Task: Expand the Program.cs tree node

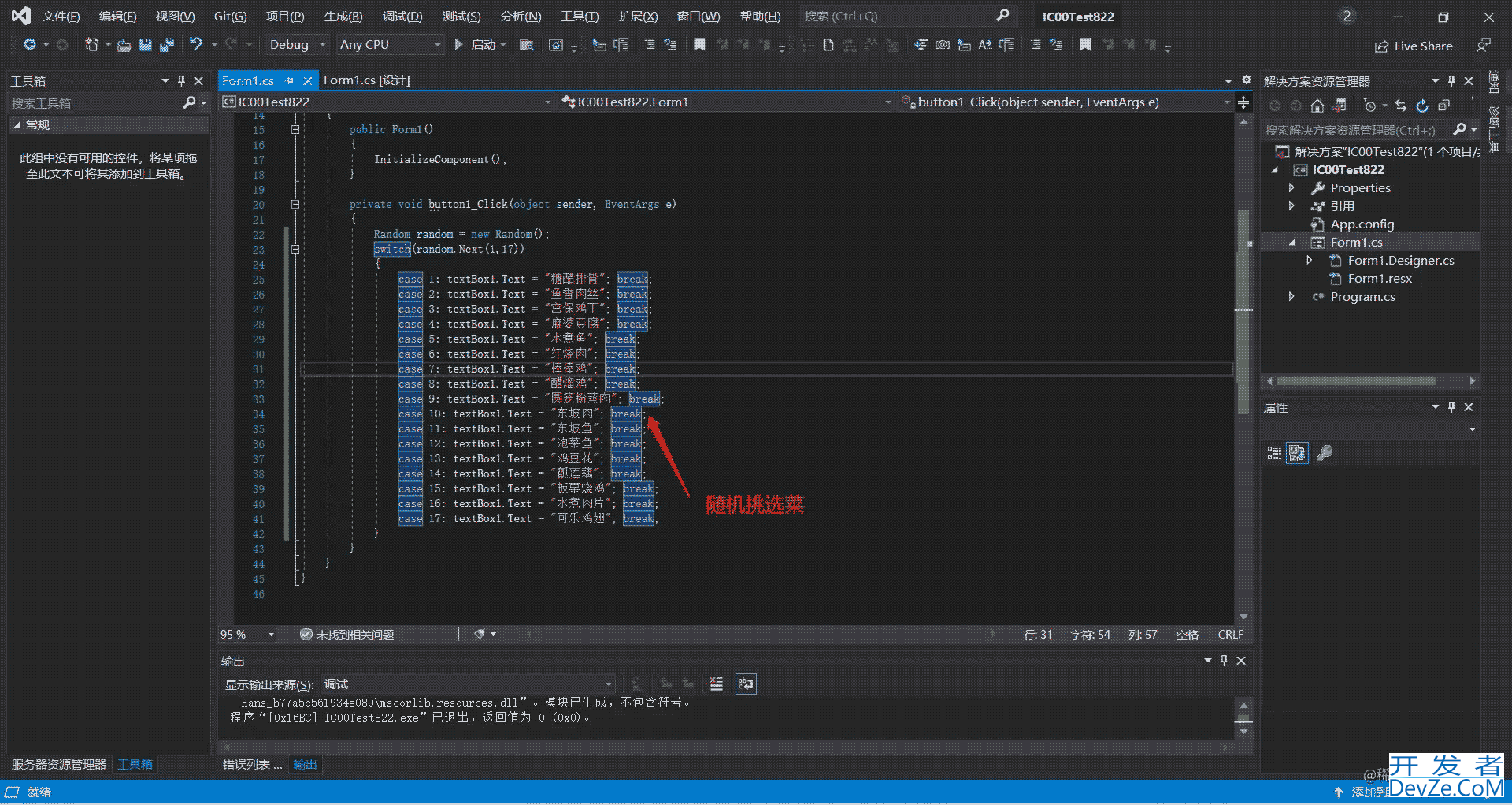Action: (1291, 296)
